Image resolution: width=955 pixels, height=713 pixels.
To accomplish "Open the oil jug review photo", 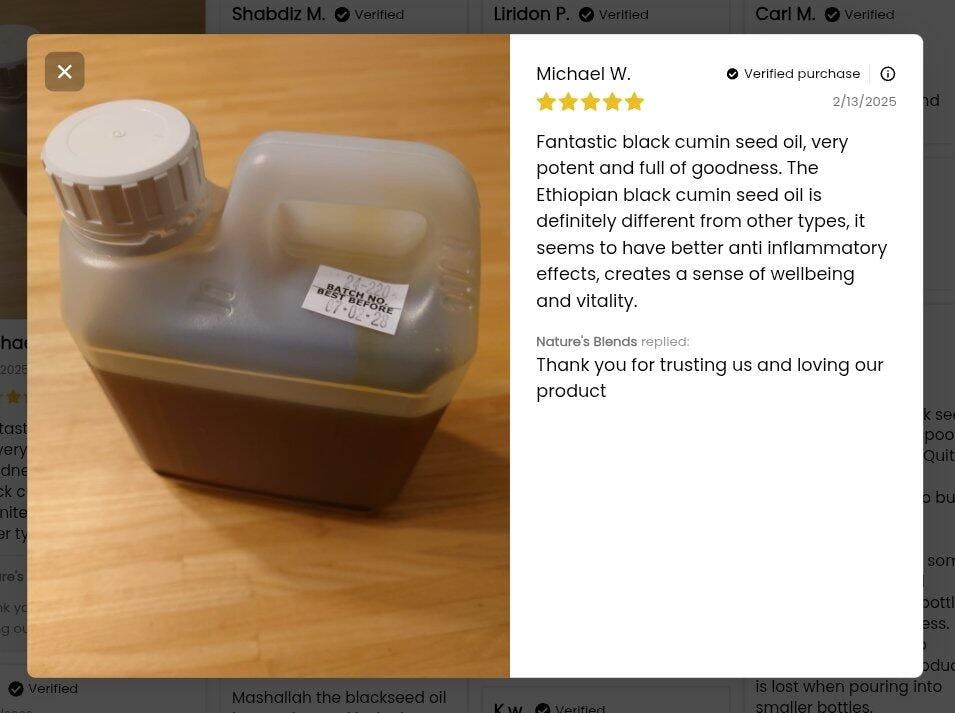I will pyautogui.click(x=268, y=356).
